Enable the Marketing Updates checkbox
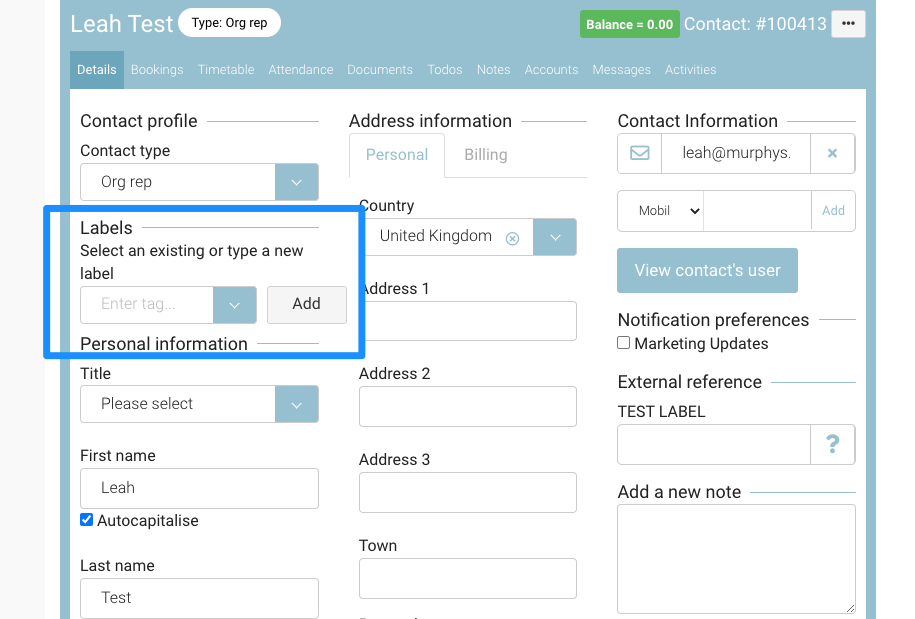 point(624,343)
